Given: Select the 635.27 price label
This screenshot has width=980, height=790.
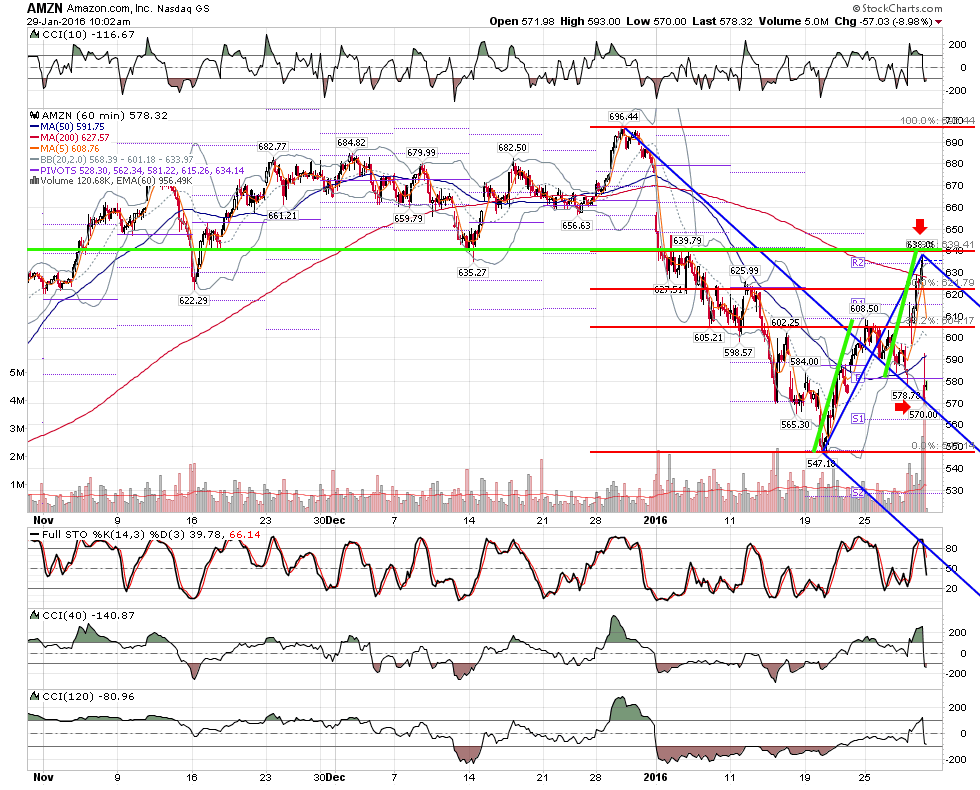Looking at the screenshot, I should coord(472,272).
